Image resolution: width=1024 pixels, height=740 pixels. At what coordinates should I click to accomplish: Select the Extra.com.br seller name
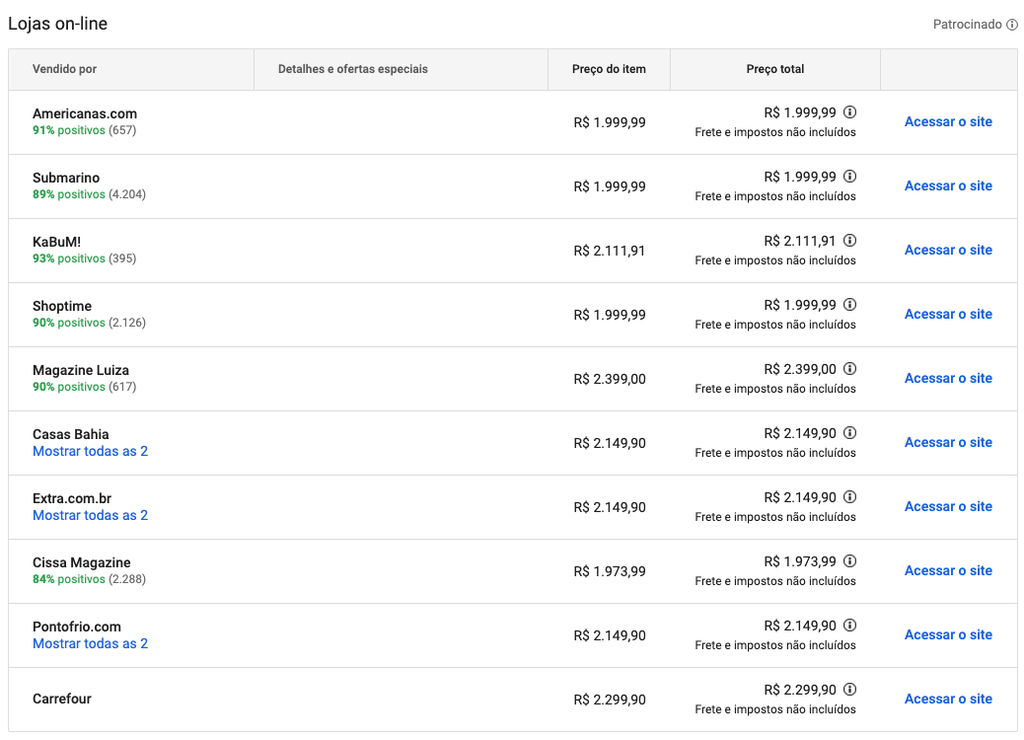tap(72, 498)
